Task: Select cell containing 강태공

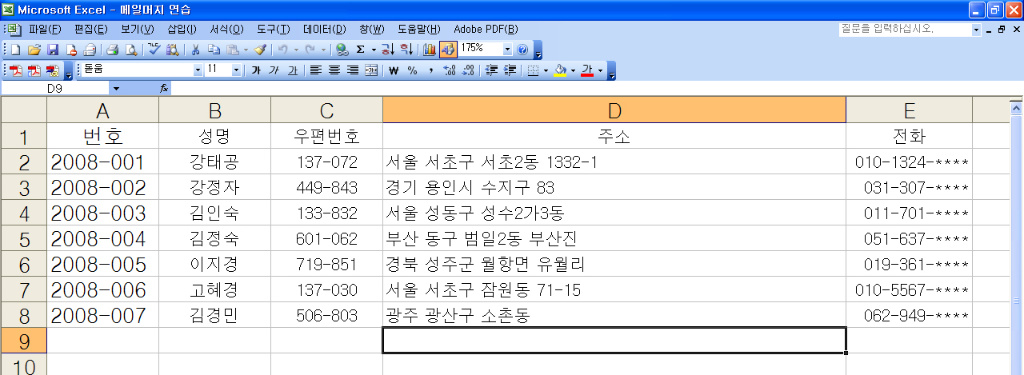Action: [x=214, y=162]
